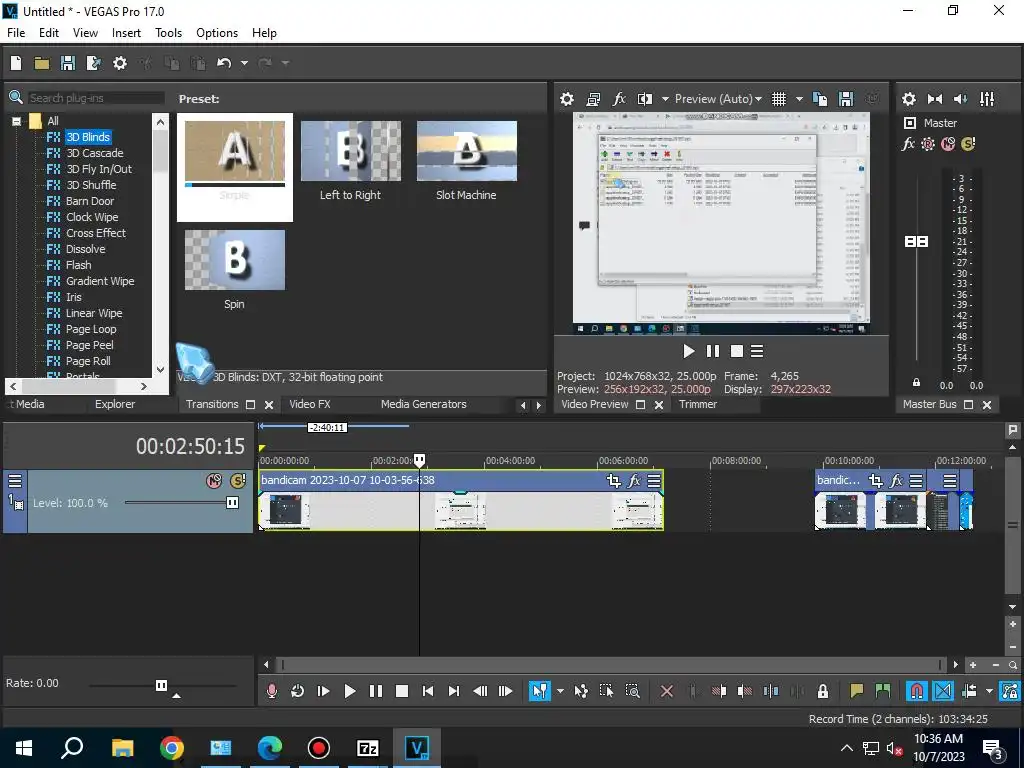Mute the Master bus
The width and height of the screenshot is (1024, 768).
click(x=948, y=144)
